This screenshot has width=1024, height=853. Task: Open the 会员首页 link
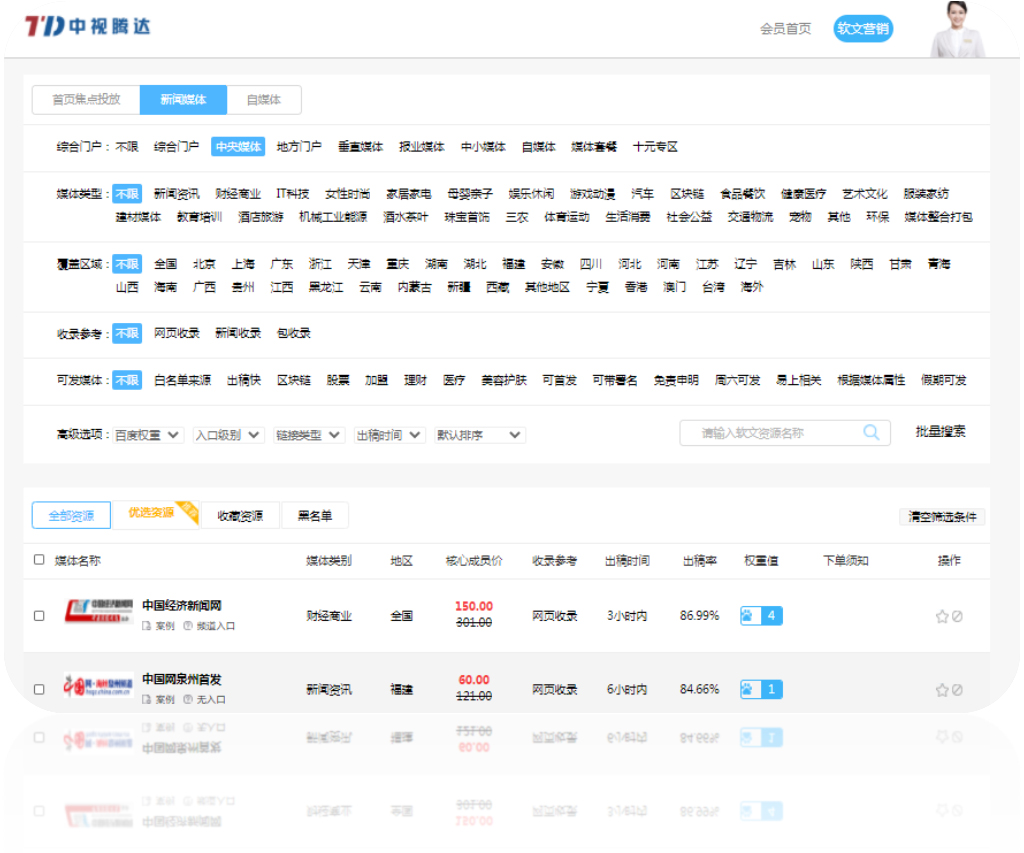(786, 29)
